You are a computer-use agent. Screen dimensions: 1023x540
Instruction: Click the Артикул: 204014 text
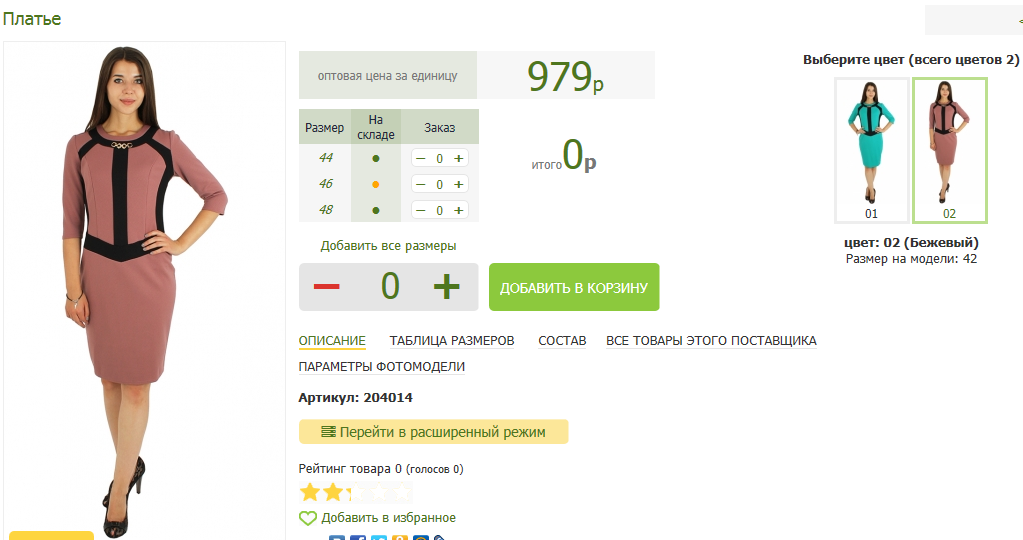pos(356,398)
